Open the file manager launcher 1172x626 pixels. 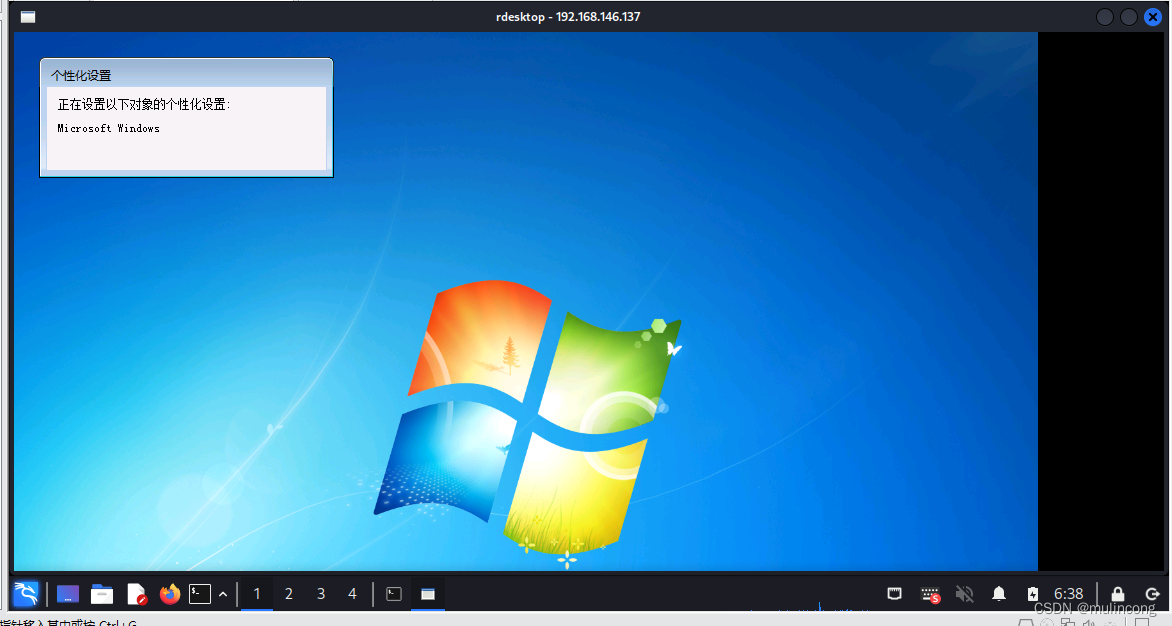click(102, 594)
